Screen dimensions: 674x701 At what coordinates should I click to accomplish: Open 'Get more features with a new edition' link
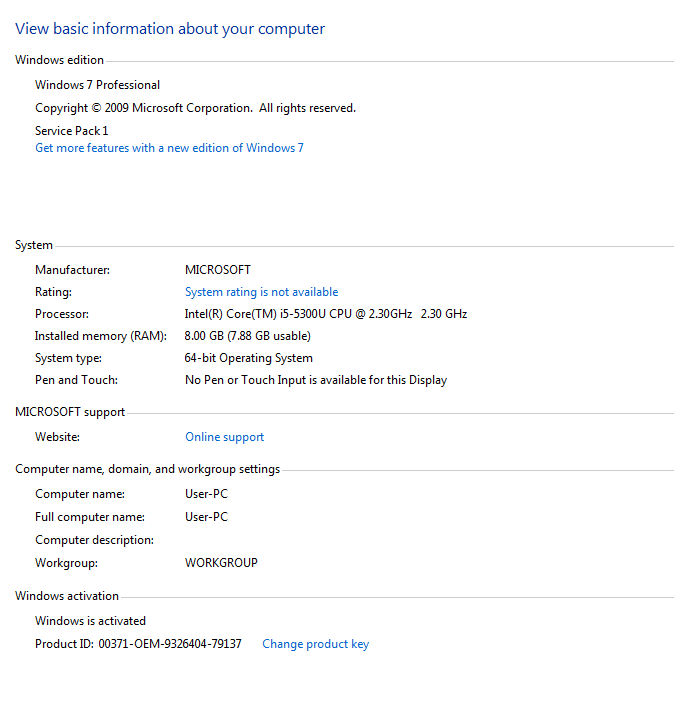[169, 148]
